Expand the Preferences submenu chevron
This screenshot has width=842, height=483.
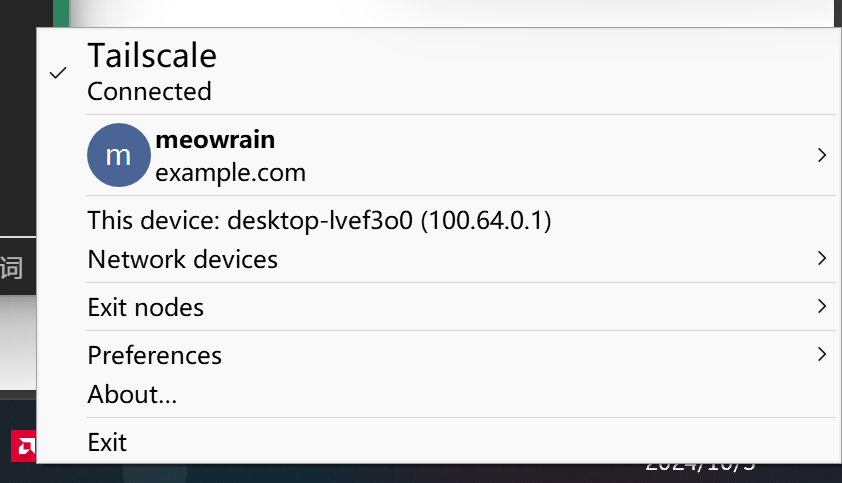coord(821,354)
